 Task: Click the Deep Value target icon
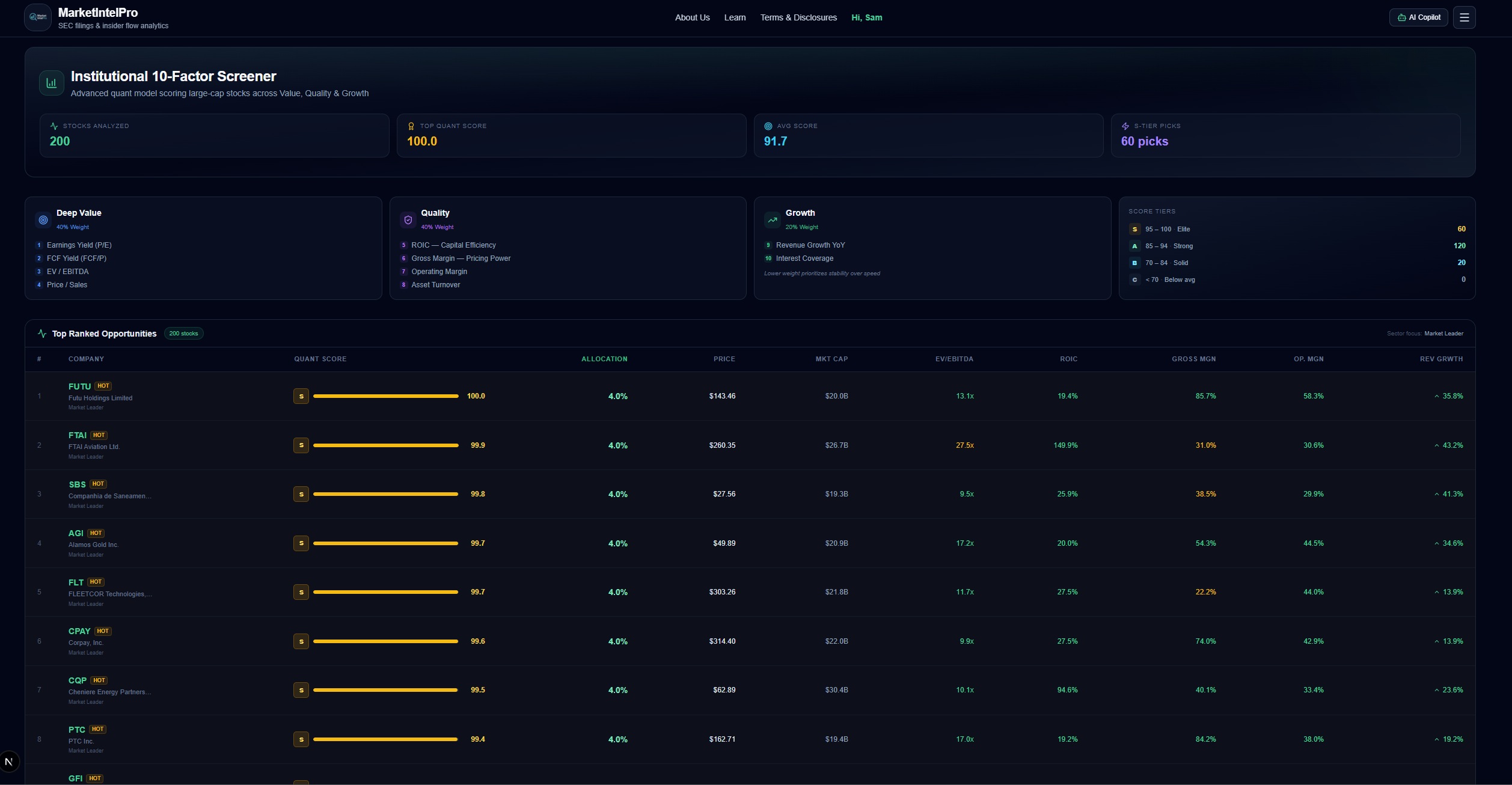[x=43, y=220]
